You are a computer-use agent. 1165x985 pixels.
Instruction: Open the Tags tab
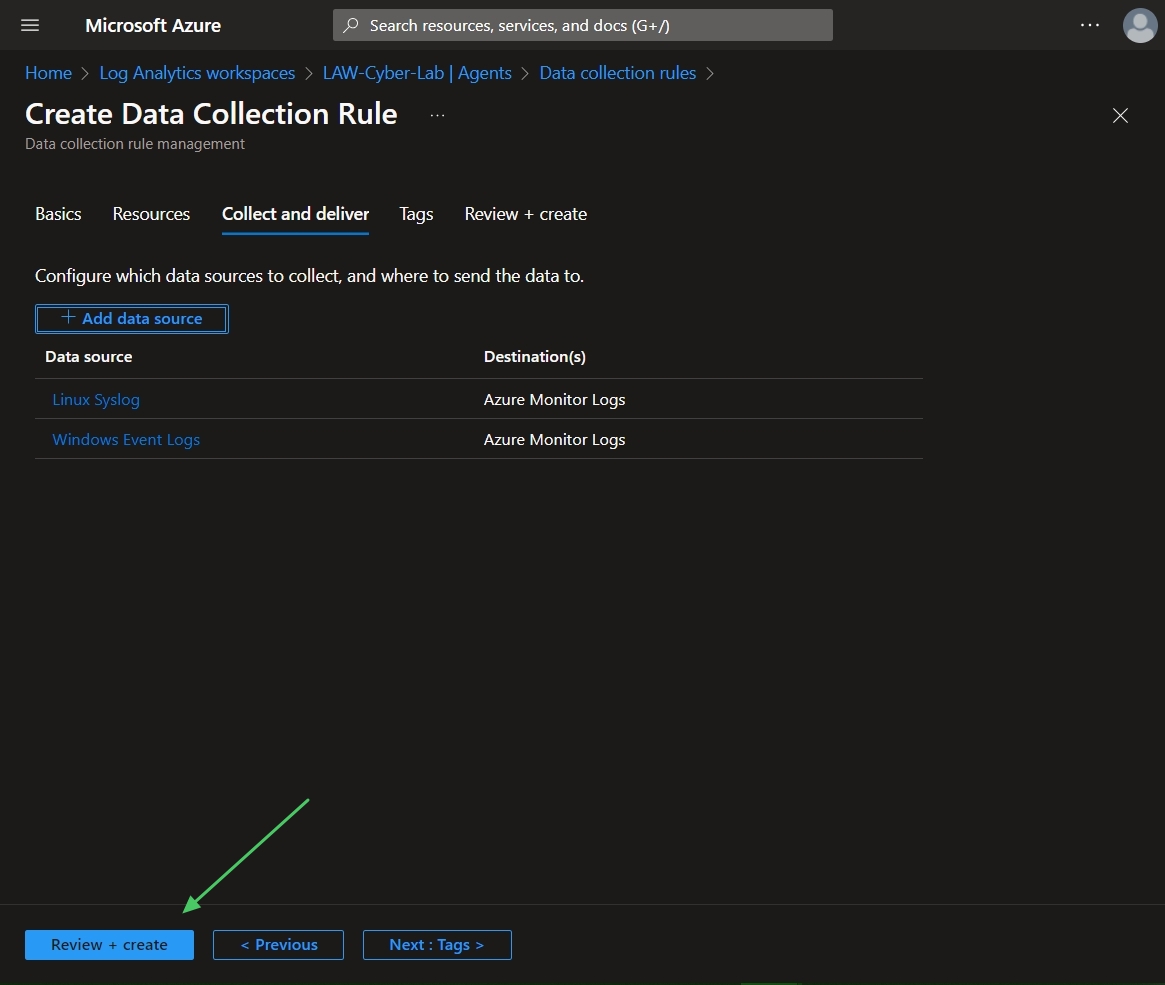point(416,214)
